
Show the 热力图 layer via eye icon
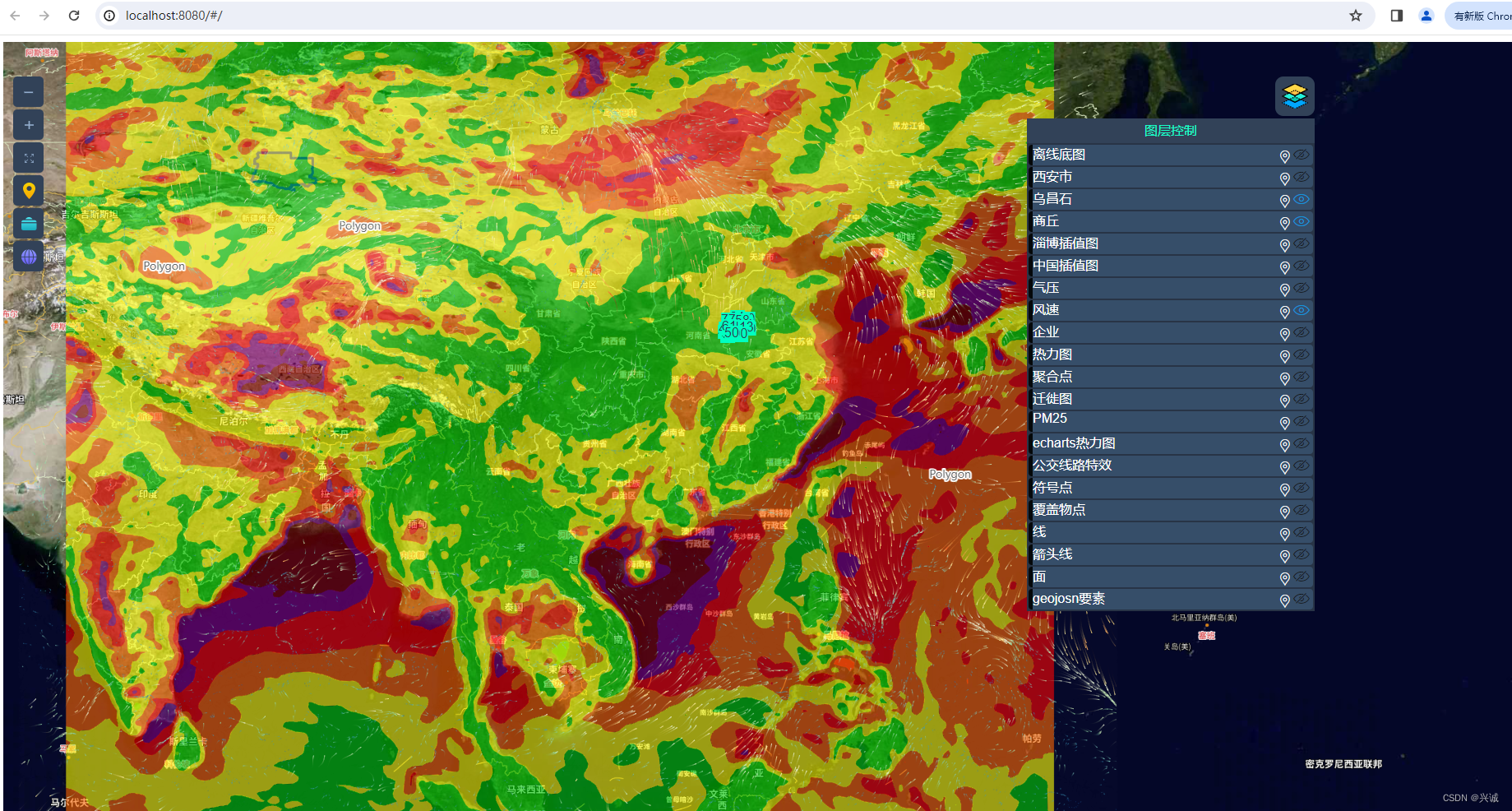pyautogui.click(x=1302, y=355)
